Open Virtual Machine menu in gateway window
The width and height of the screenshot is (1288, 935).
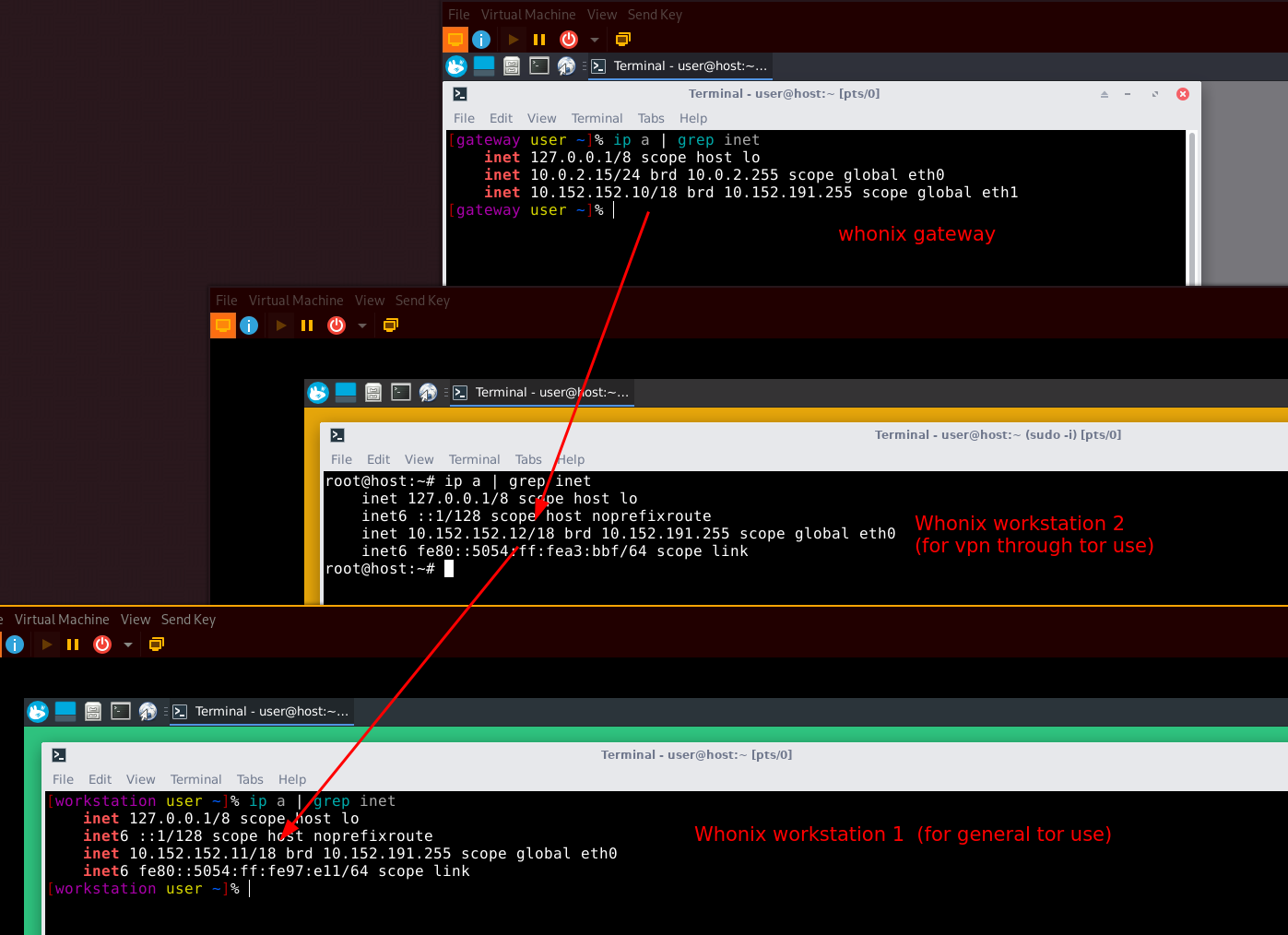coord(528,15)
